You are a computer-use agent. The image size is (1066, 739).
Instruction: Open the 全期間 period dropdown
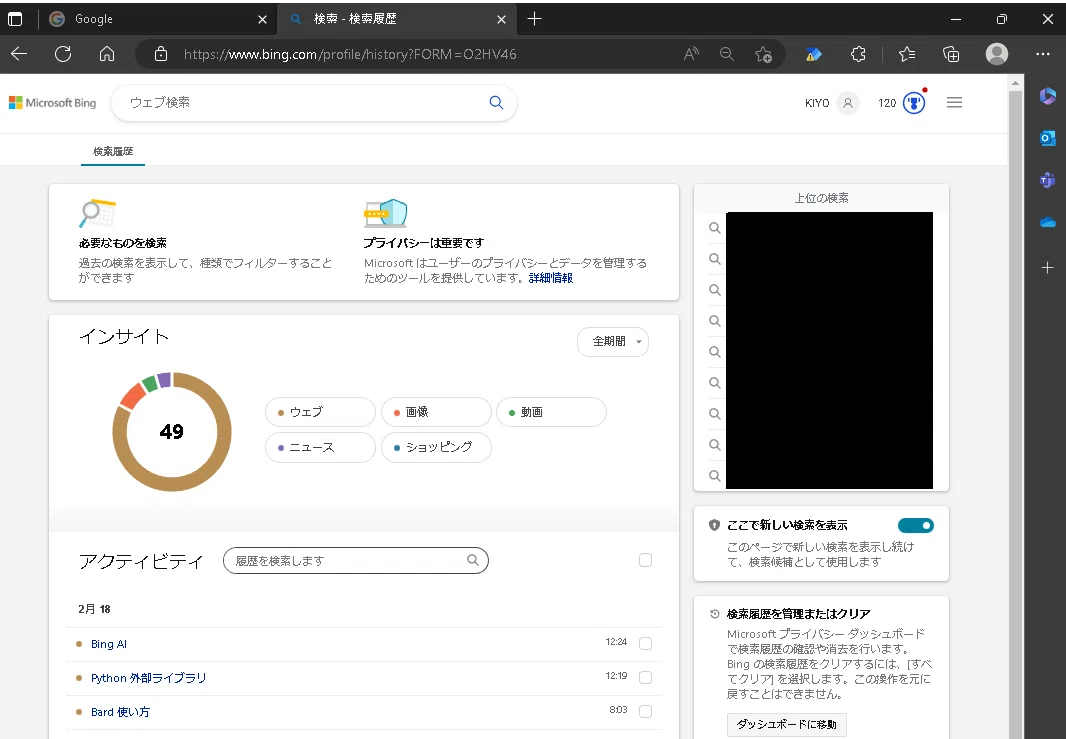pos(613,341)
